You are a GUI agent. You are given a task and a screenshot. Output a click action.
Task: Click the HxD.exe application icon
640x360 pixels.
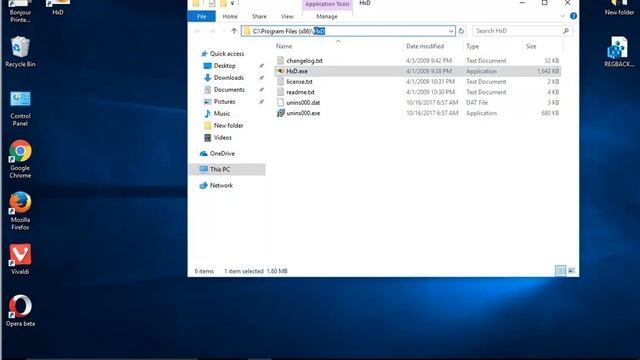280,71
